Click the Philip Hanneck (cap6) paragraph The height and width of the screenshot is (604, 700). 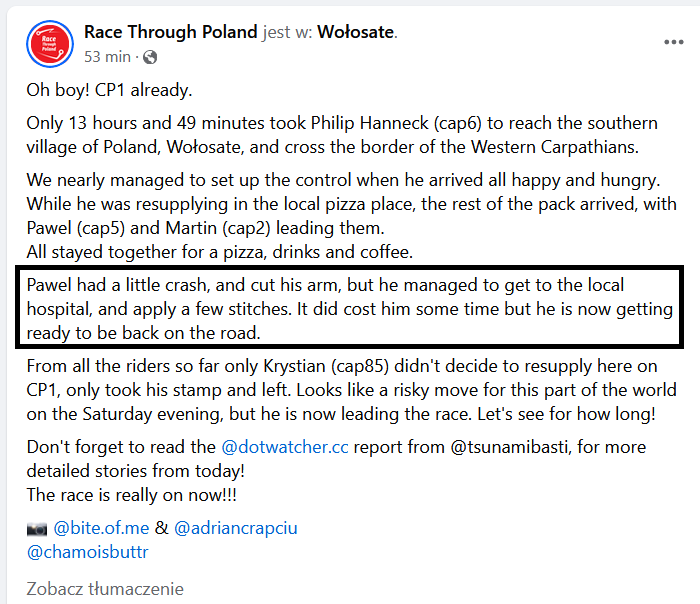[x=342, y=135]
